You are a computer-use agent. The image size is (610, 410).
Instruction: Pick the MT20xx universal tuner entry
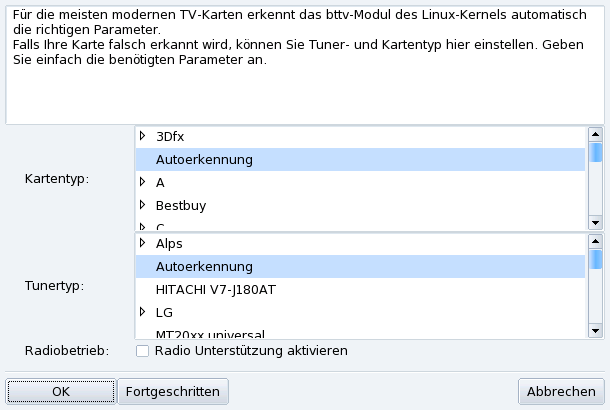210,333
